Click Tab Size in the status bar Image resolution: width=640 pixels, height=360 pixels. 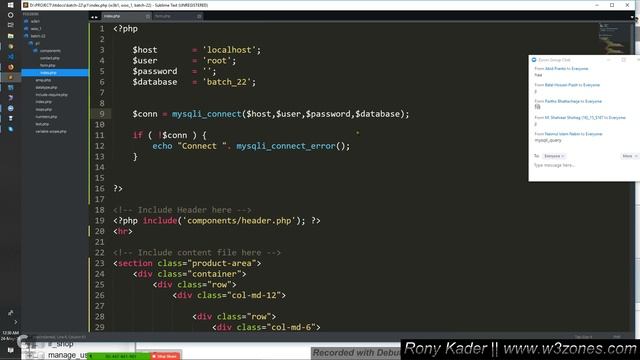pyautogui.click(x=583, y=337)
